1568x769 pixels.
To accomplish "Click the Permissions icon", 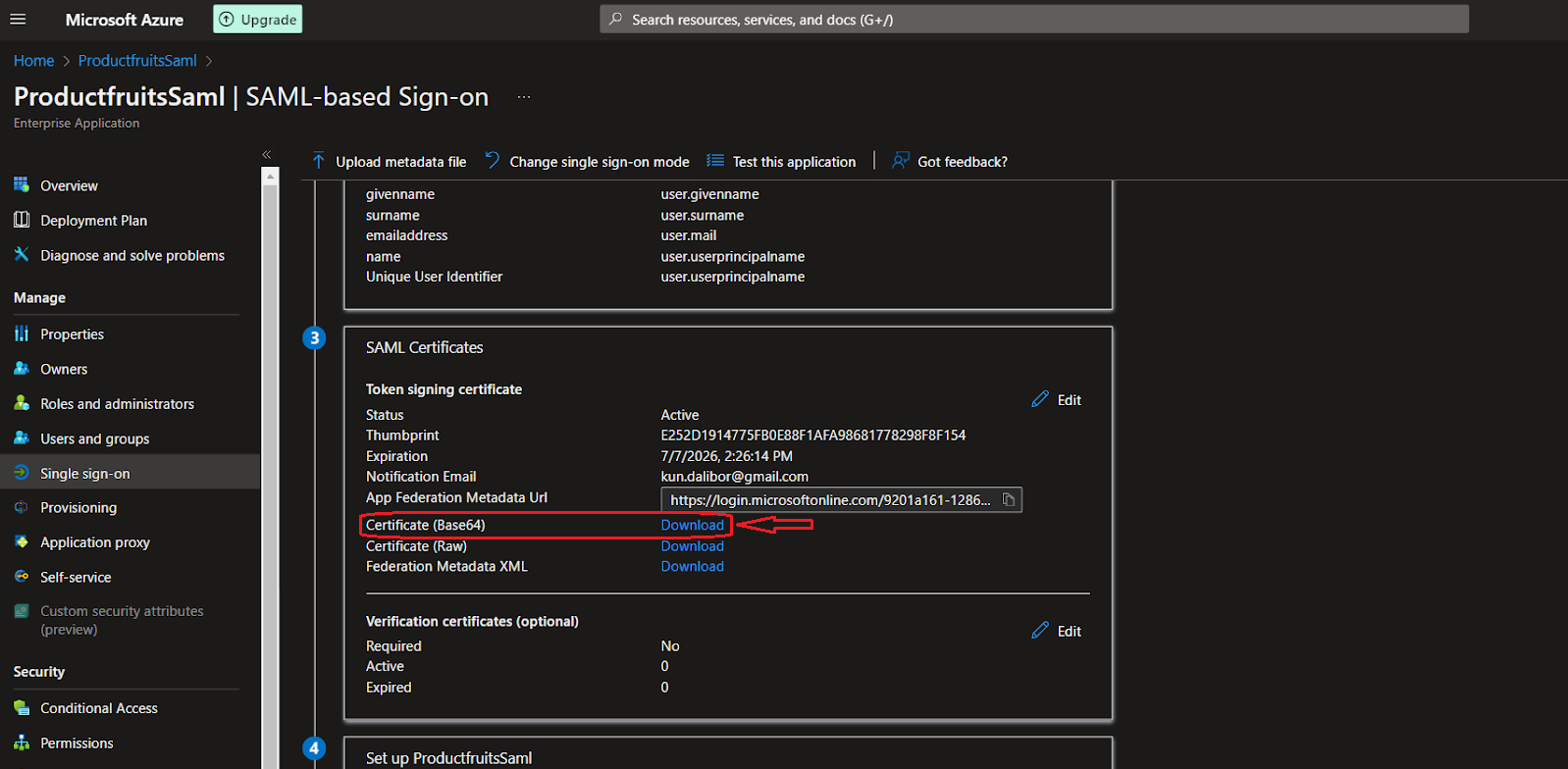I will pyautogui.click(x=22, y=743).
